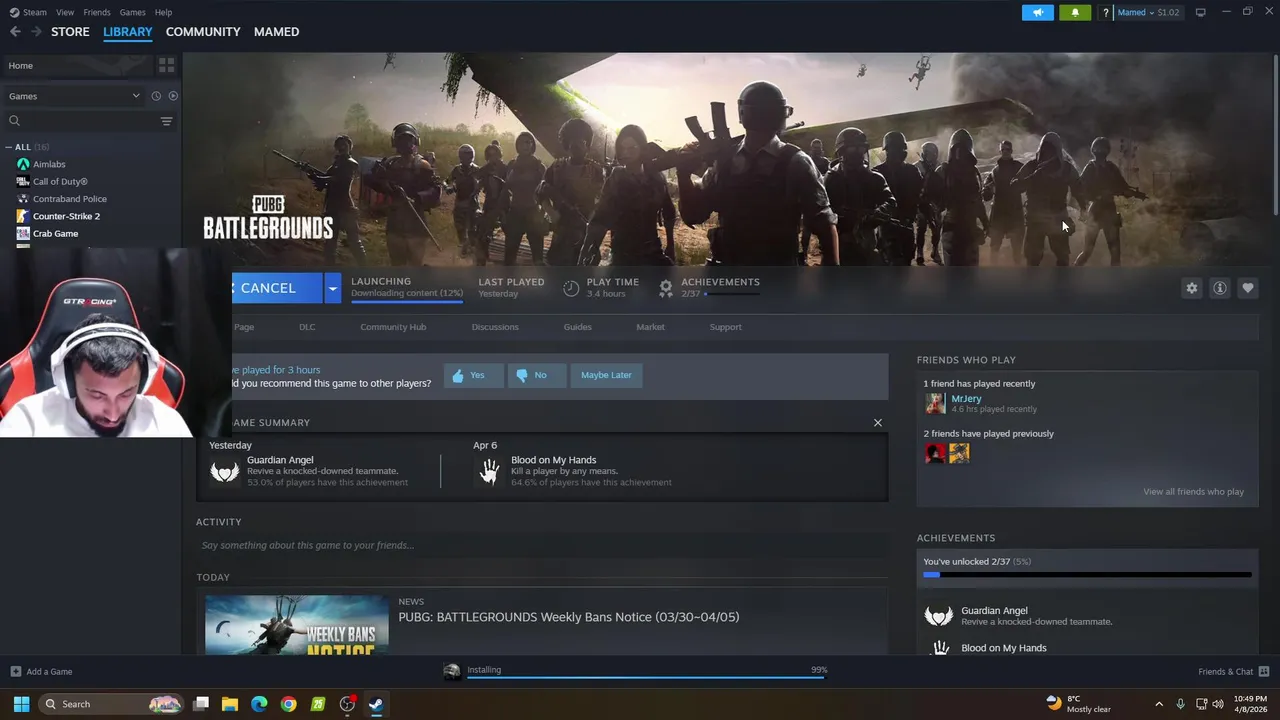1280x720 pixels.
Task: Click the Crab Game game icon
Action: coord(23,233)
